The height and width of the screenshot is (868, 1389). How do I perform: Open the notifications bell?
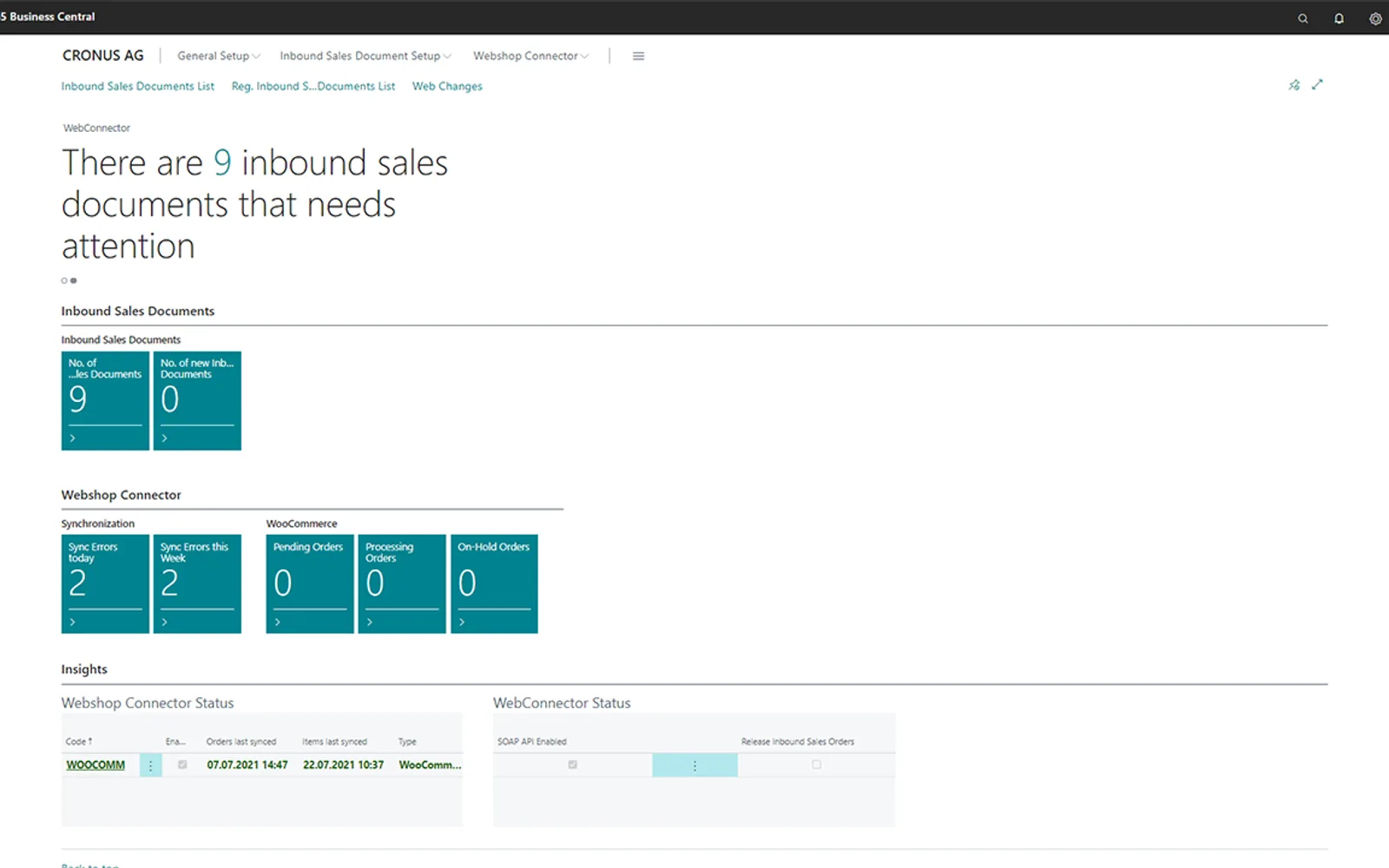pos(1339,18)
